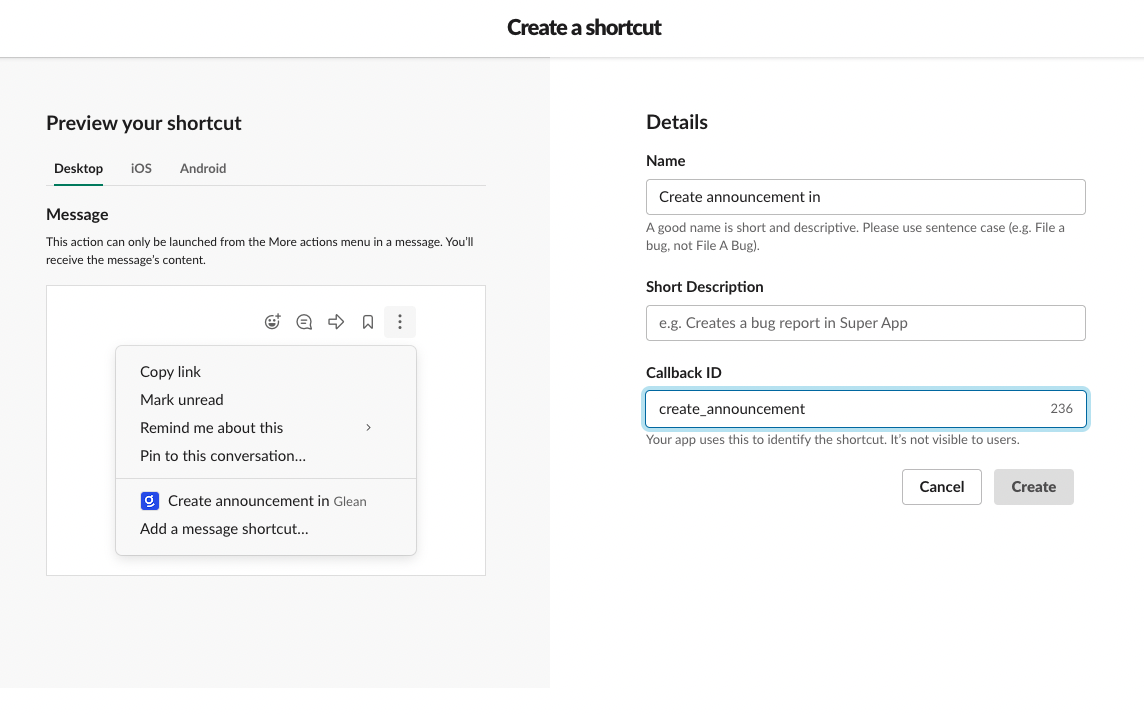Click the reply in thread icon
This screenshot has width=1144, height=715.
(304, 322)
